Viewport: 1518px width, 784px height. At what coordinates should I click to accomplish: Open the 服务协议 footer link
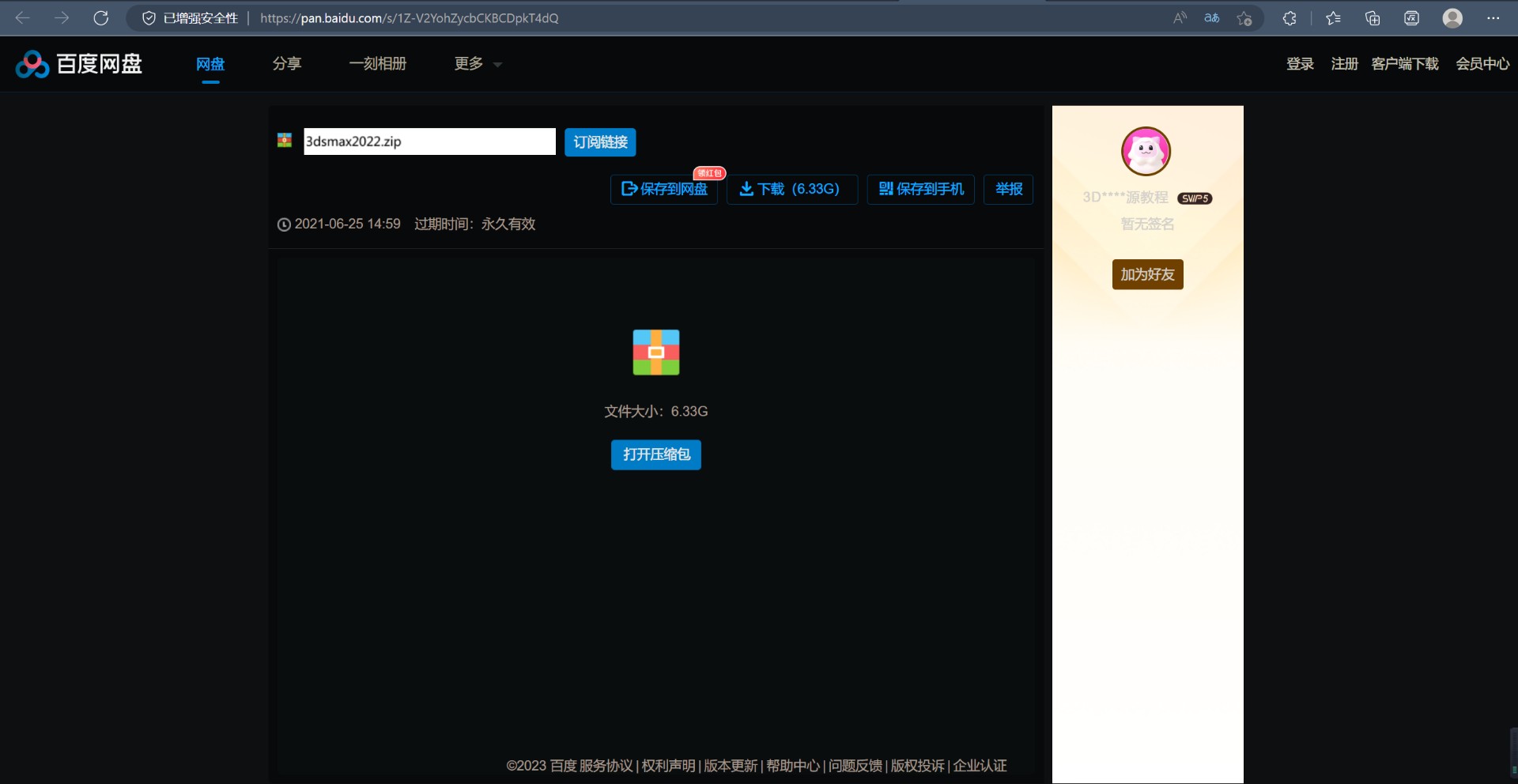coord(606,766)
